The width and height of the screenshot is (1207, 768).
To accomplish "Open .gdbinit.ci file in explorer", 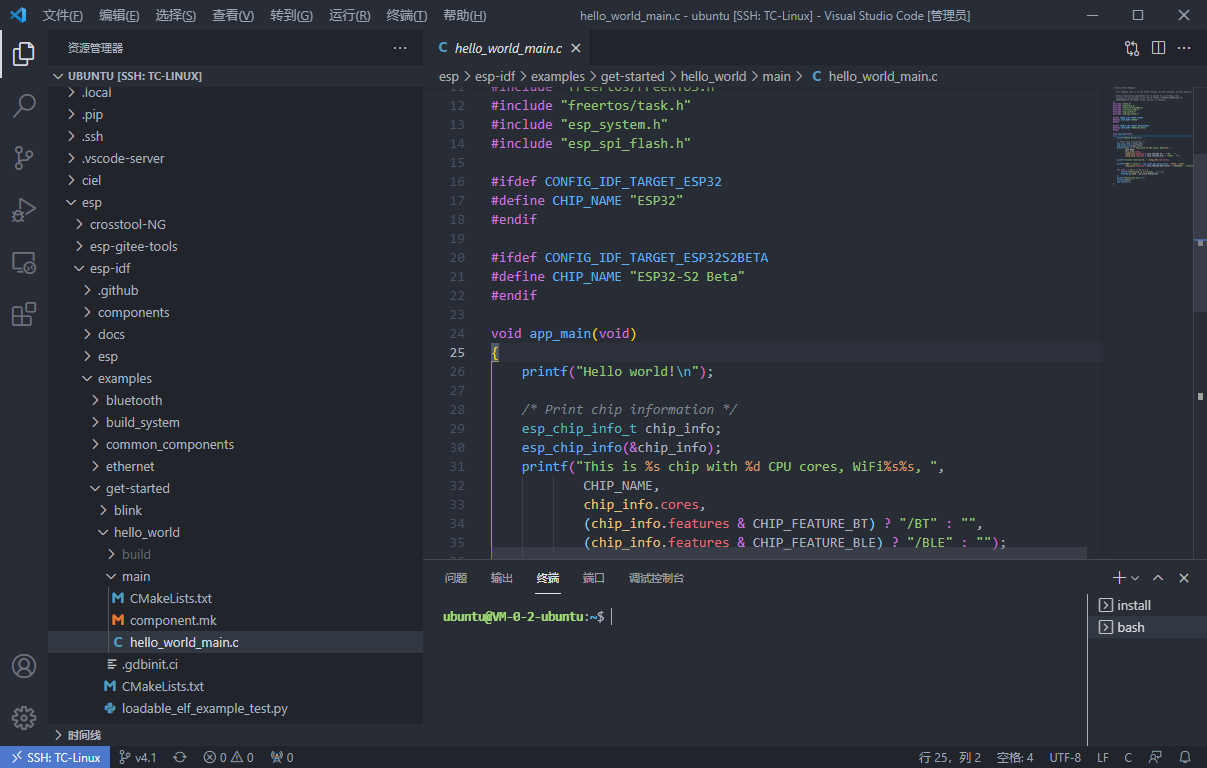I will pos(235,664).
